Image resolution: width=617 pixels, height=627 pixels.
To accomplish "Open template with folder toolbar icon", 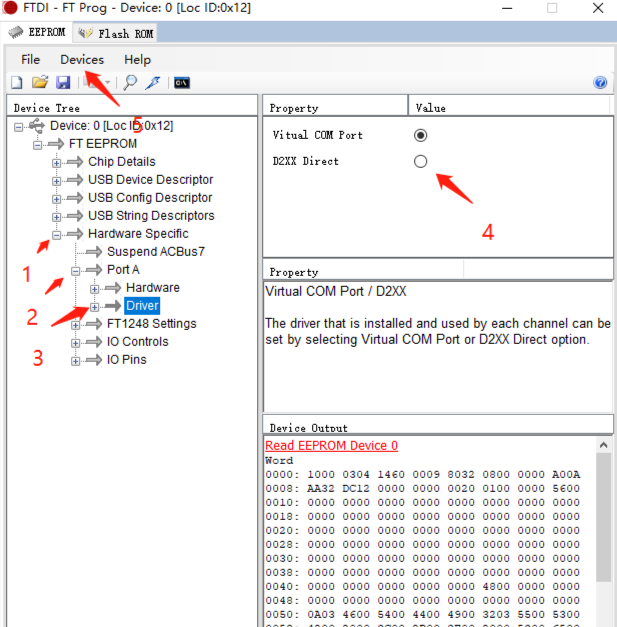I will tap(40, 82).
